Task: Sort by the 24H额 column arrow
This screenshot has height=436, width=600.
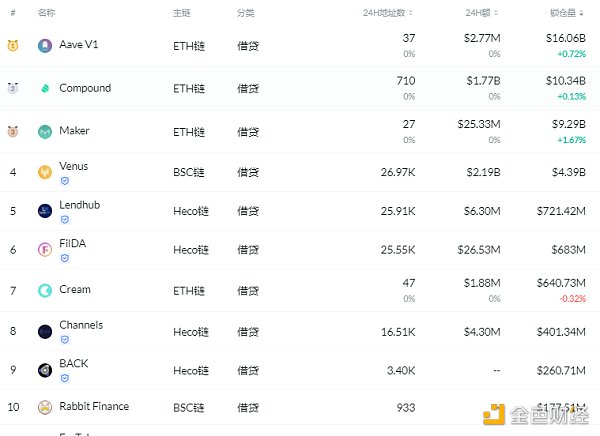Action: (493, 14)
